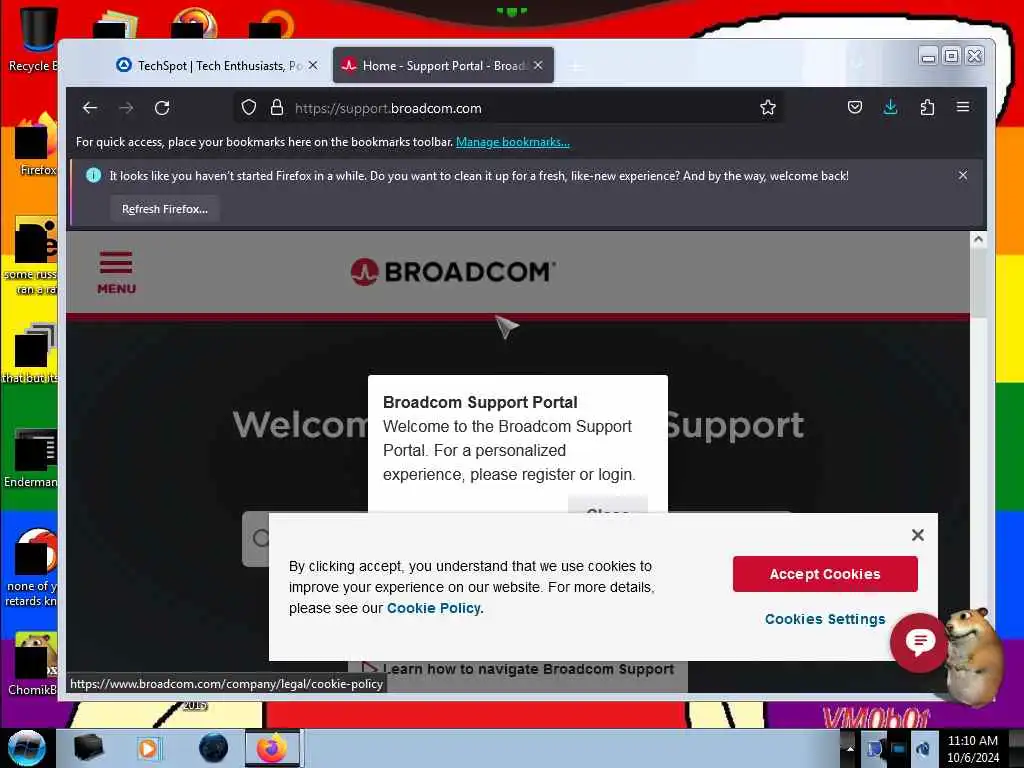Go back using Firefox back arrow
Image resolution: width=1024 pixels, height=768 pixels.
[x=90, y=108]
